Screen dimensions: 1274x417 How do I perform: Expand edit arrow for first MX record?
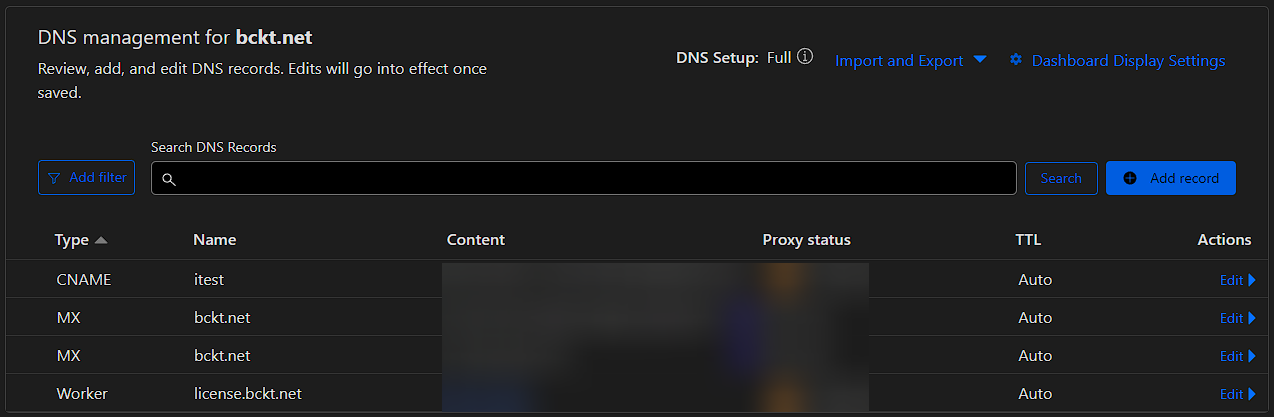tap(1252, 318)
